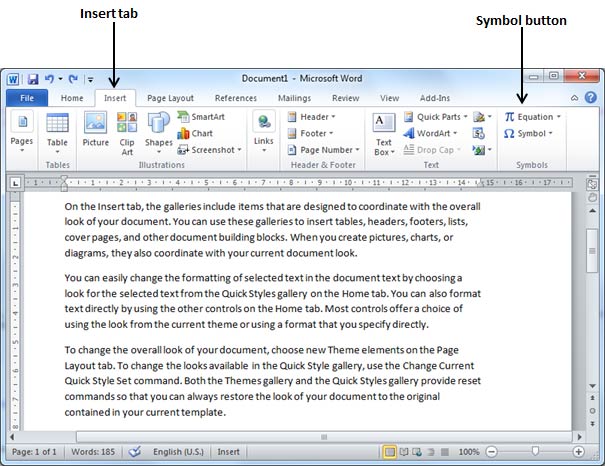Insert a Picture from the ribbon
Image resolution: width=605 pixels, height=466 pixels.
[95, 129]
